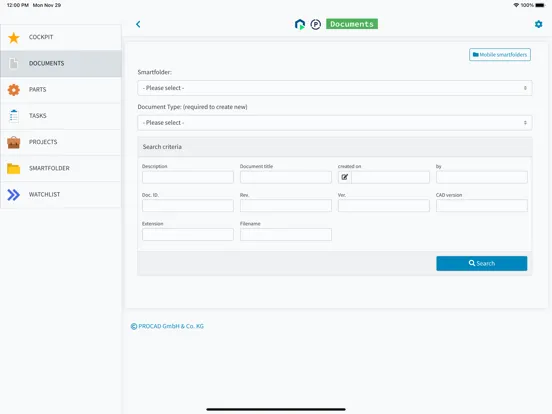
Task: Click the Tasks clipboard icon
Action: click(x=14, y=116)
